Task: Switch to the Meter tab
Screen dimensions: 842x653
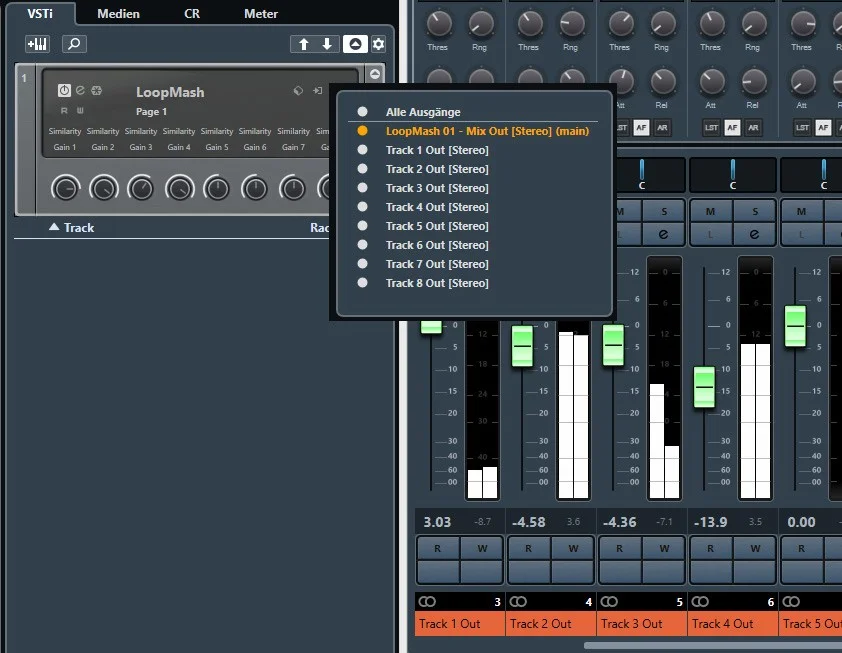Action: pyautogui.click(x=261, y=13)
